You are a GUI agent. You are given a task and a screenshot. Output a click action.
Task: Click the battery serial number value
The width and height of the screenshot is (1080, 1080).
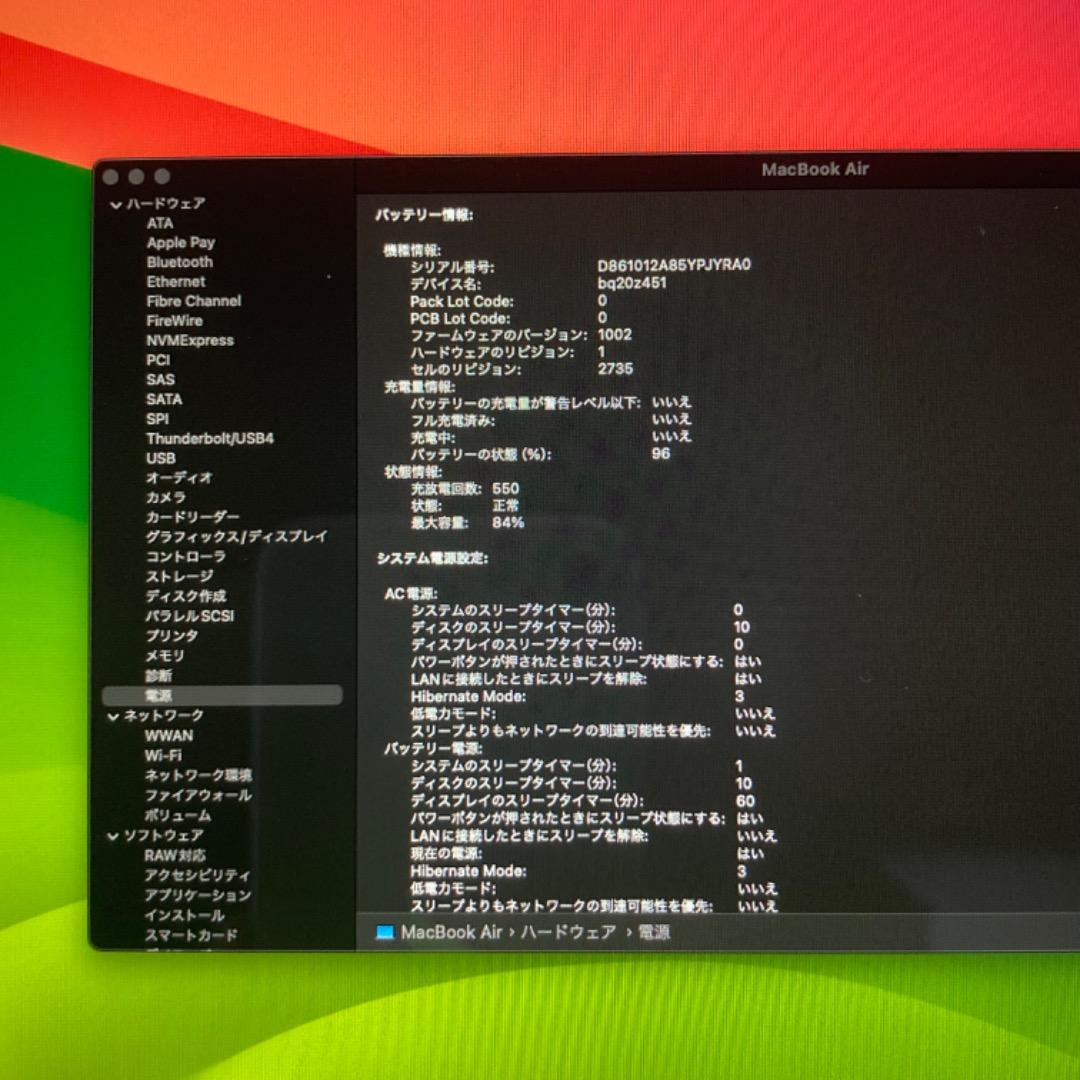[x=674, y=266]
